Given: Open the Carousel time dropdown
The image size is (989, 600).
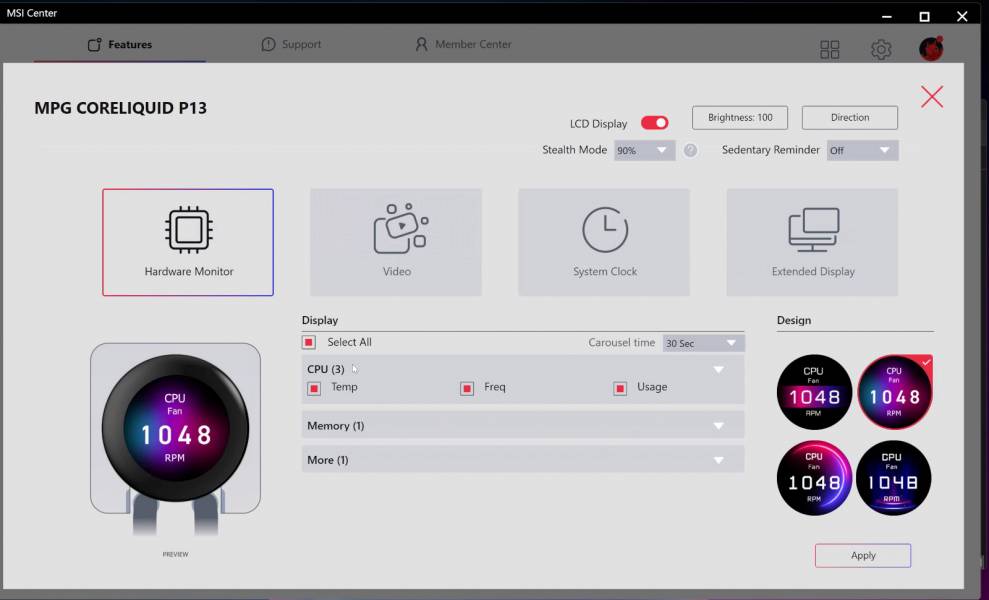Looking at the screenshot, I should pyautogui.click(x=703, y=343).
